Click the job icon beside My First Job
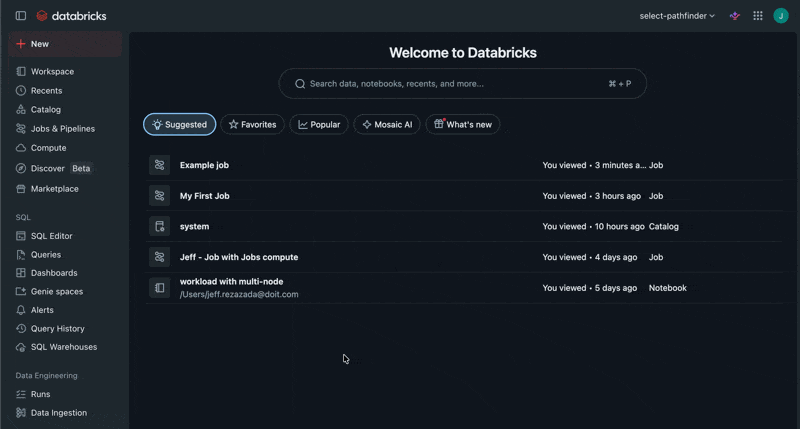Screen dimensions: 800x429 coord(160,196)
